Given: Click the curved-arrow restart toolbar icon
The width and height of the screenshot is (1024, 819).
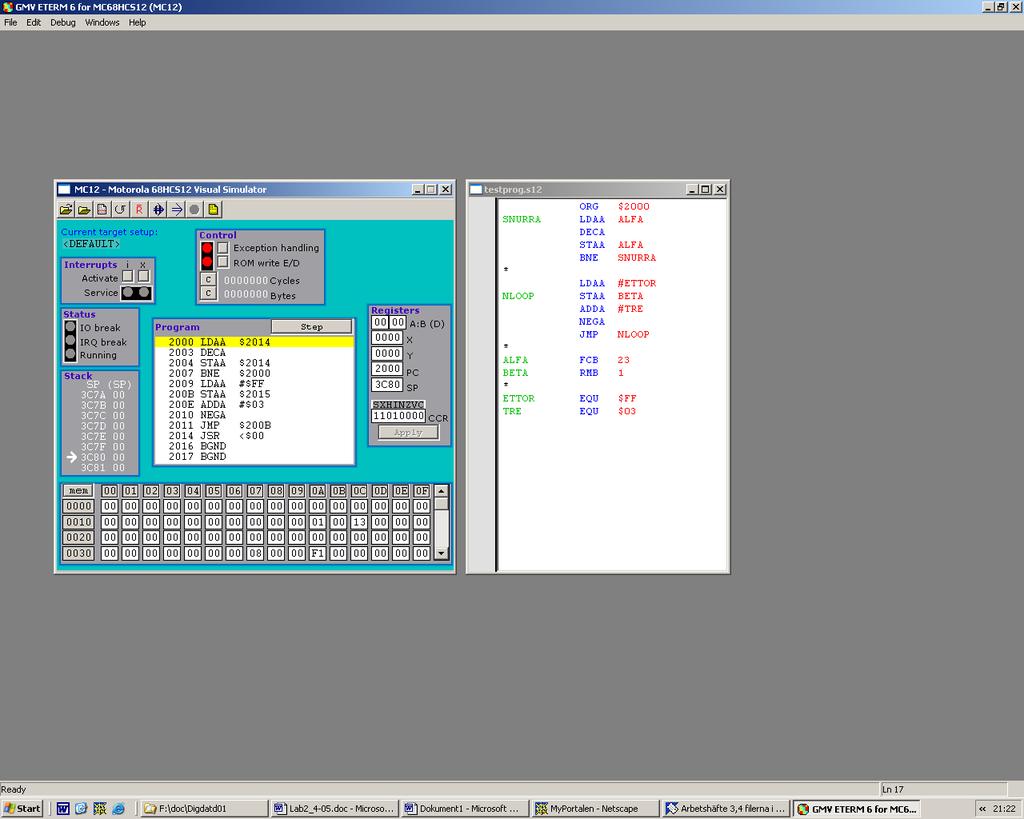Looking at the screenshot, I should point(120,210).
